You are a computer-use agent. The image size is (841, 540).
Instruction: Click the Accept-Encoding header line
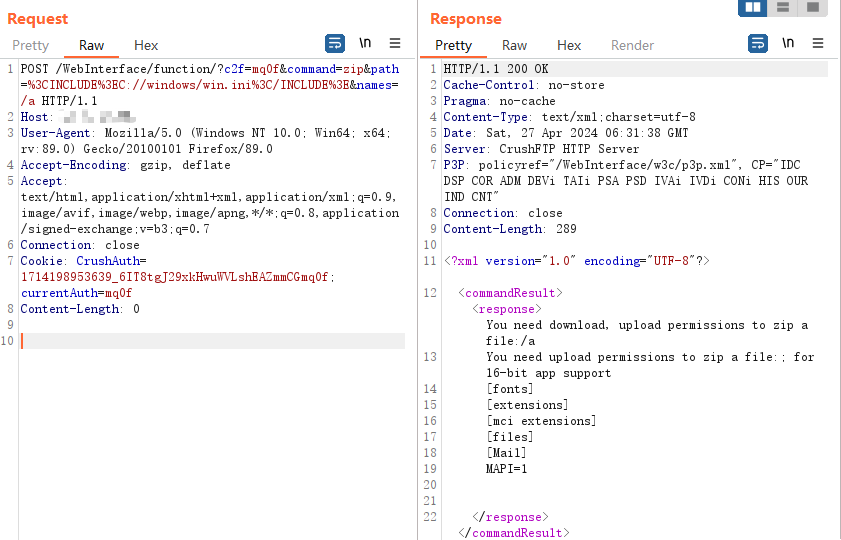[126, 165]
